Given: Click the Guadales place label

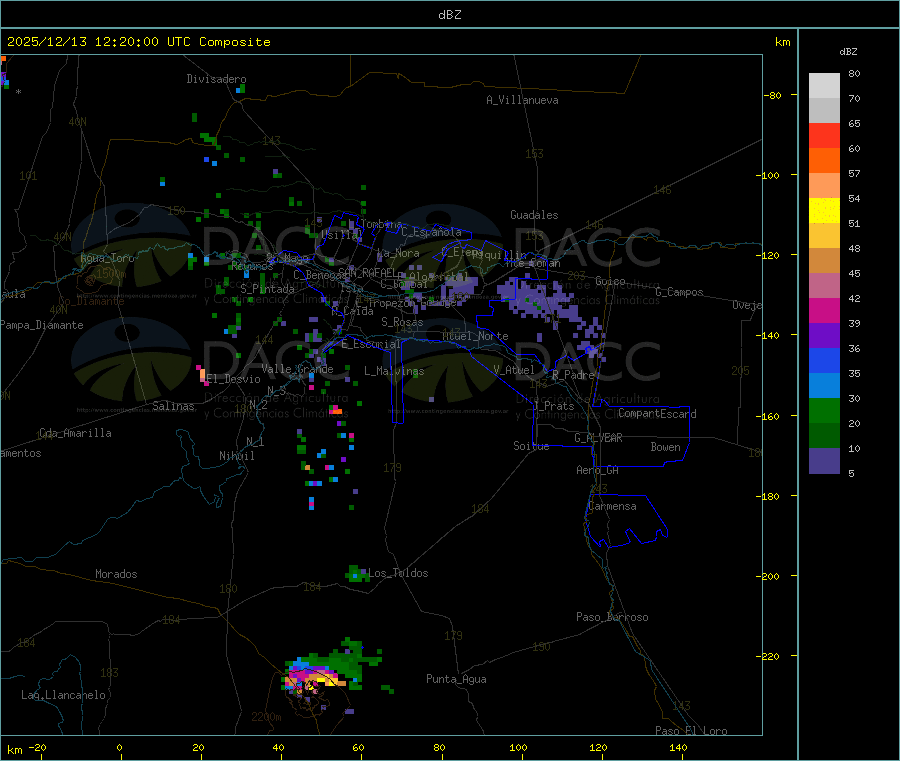Looking at the screenshot, I should pos(534,215).
